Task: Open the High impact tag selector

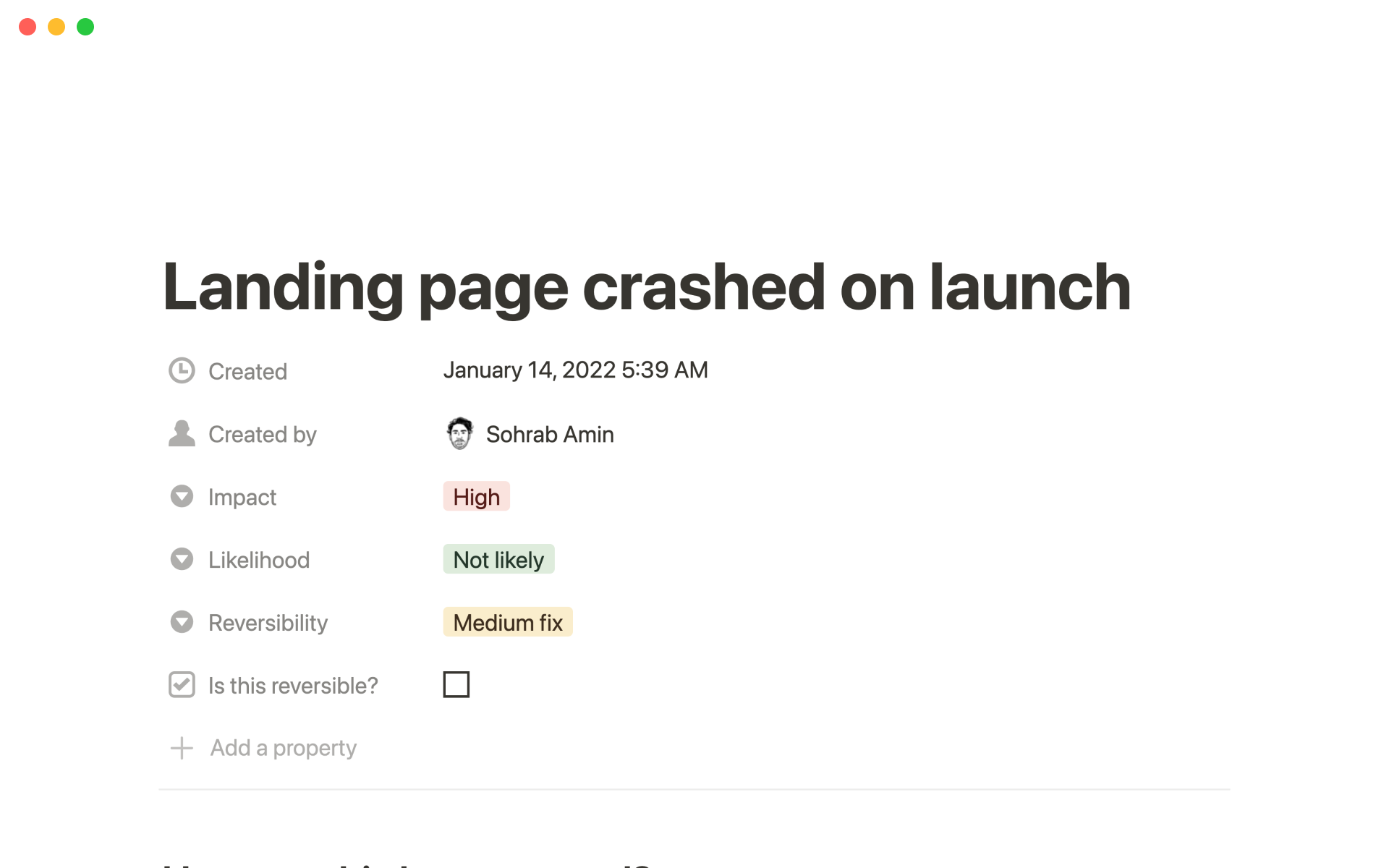Action: point(476,497)
